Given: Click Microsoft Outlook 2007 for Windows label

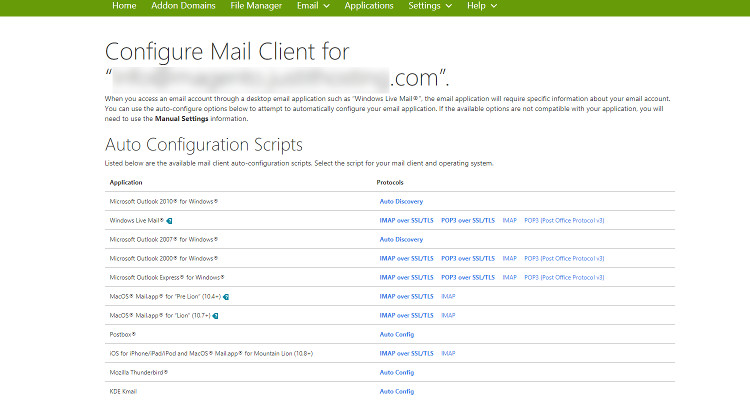Looking at the screenshot, I should click(164, 239).
